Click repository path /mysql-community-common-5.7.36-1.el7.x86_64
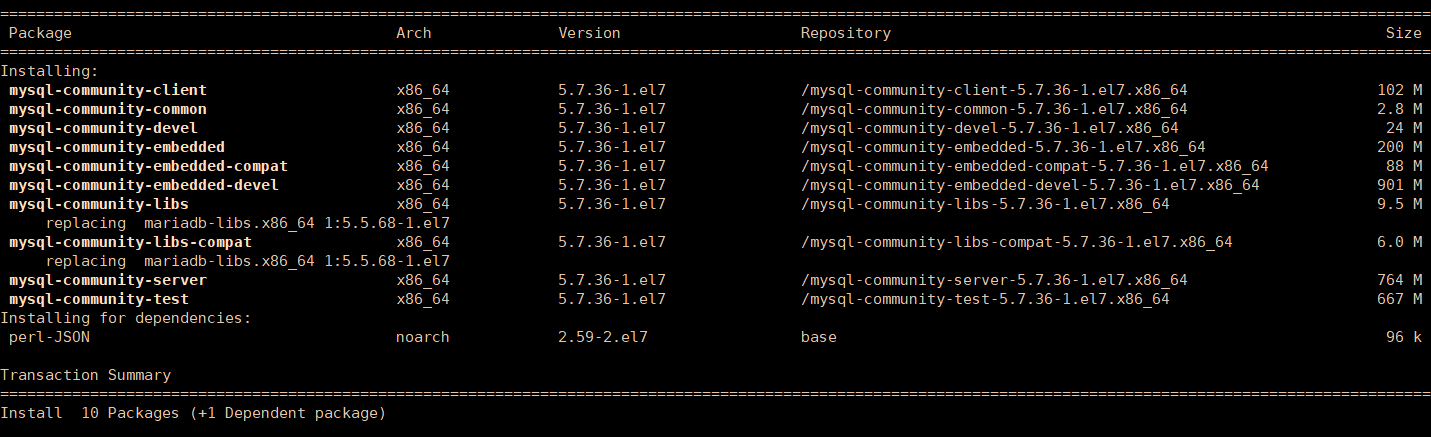 994,109
